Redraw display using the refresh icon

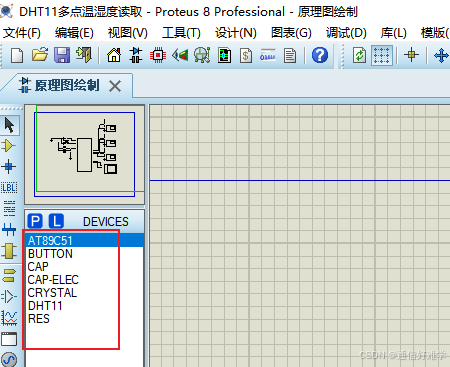[x=359, y=55]
